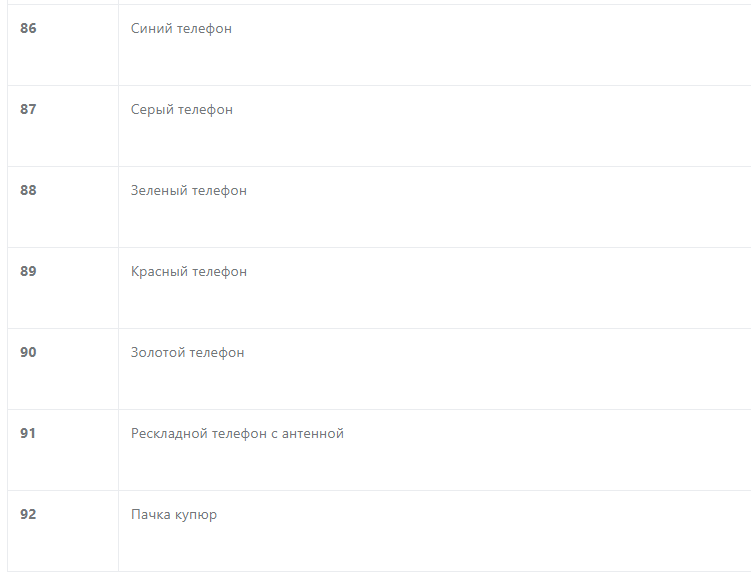Click the text "Серый телефон"
751x578 pixels.
click(x=182, y=110)
